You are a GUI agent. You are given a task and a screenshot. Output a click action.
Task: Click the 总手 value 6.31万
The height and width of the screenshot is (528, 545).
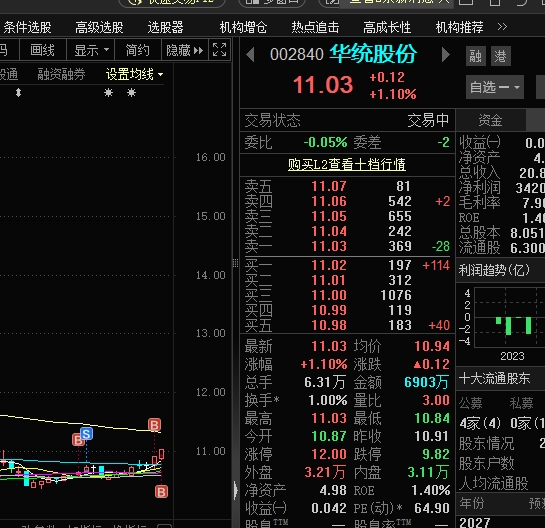click(325, 382)
